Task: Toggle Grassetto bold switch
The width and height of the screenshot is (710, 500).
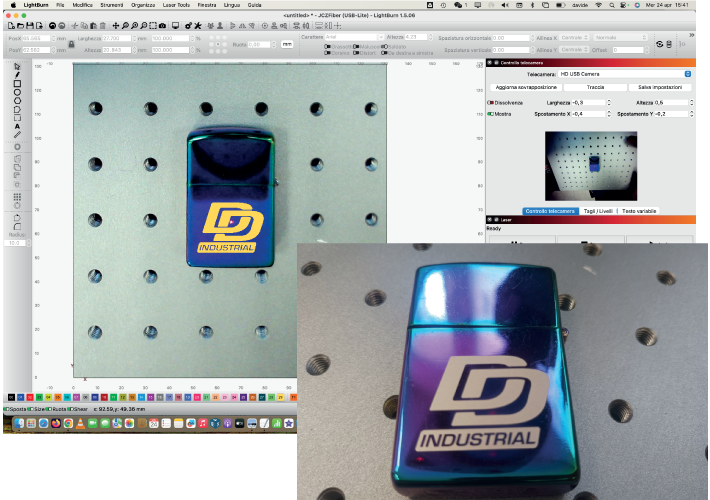Action: (x=327, y=47)
